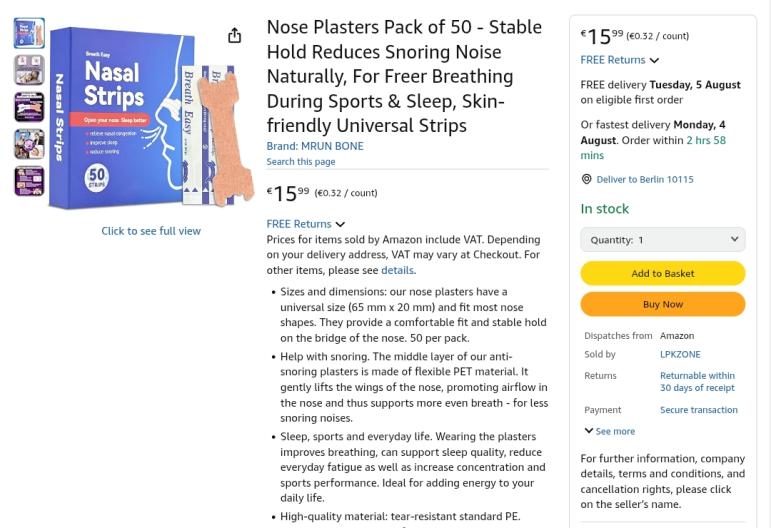Expand FREE Returns below the main price
The width and height of the screenshot is (771, 528).
(x=305, y=224)
